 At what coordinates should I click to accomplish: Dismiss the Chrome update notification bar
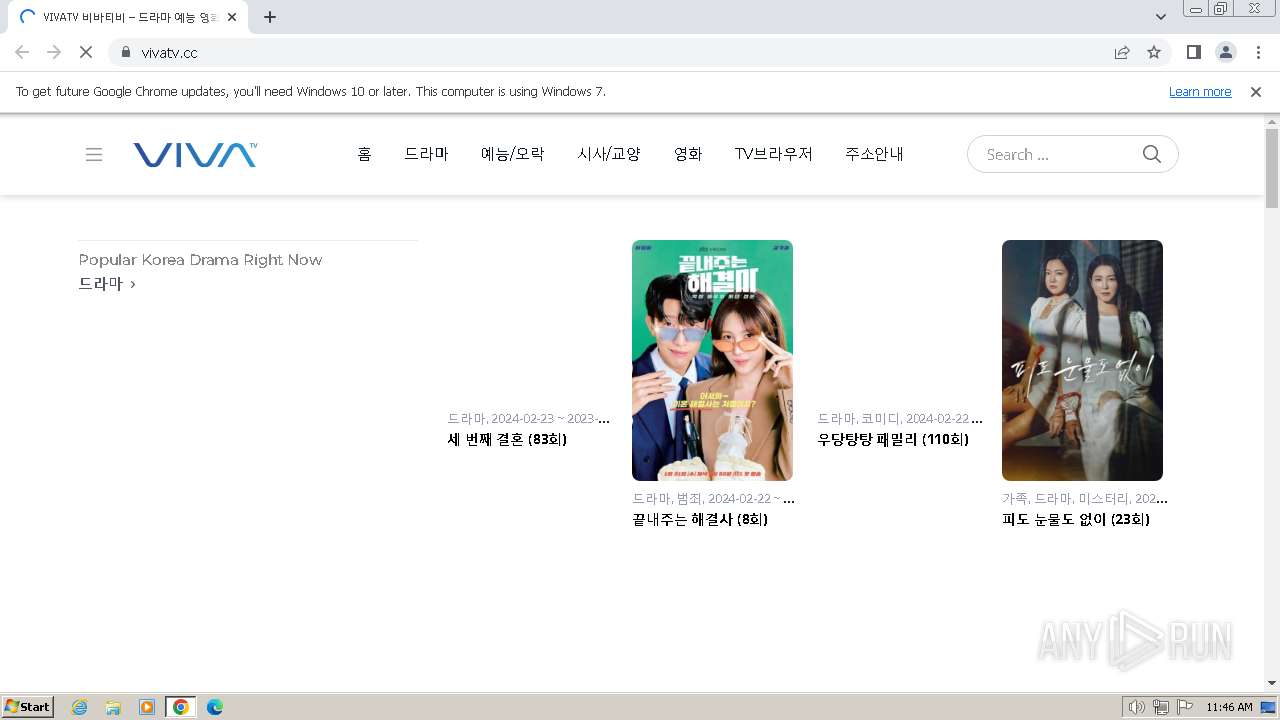[1256, 92]
